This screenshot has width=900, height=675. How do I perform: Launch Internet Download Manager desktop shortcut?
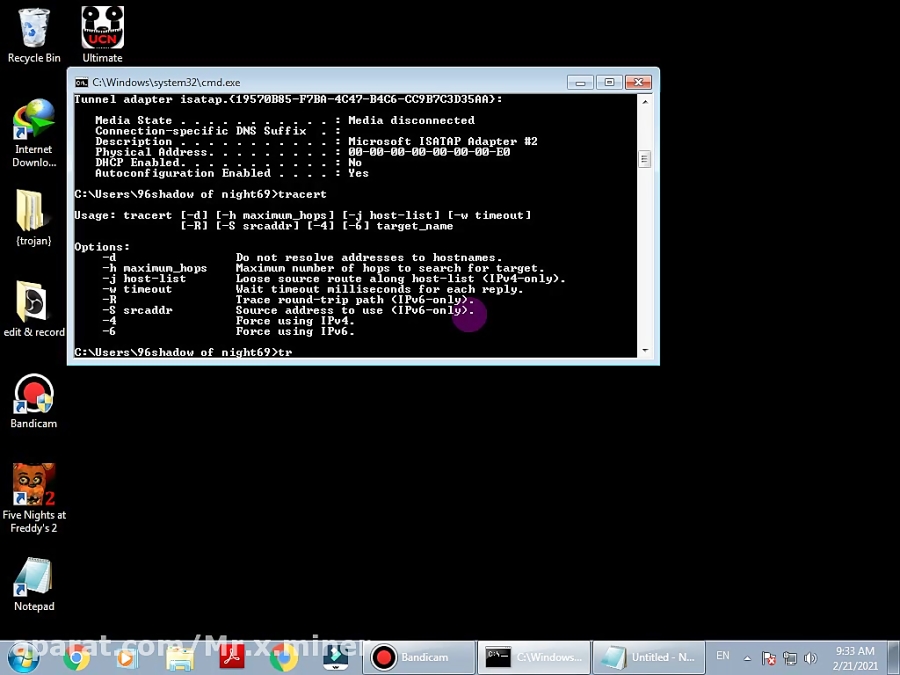click(x=34, y=125)
